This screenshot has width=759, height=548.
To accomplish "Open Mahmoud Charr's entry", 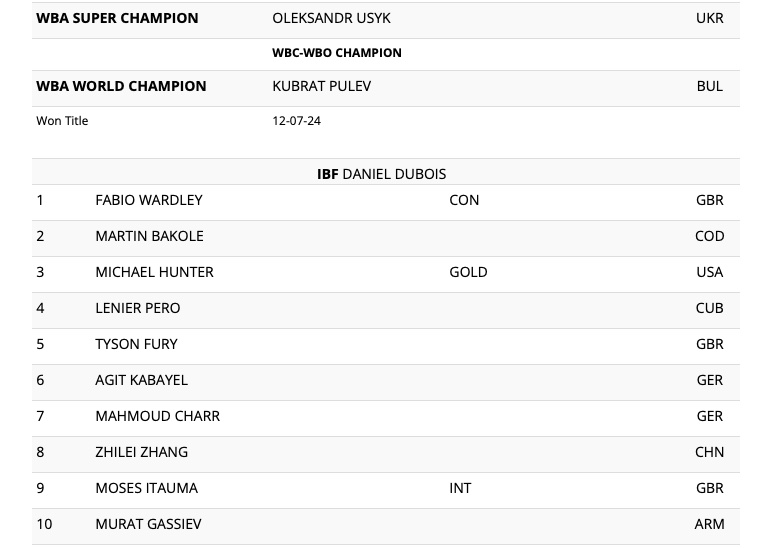I will 157,416.
